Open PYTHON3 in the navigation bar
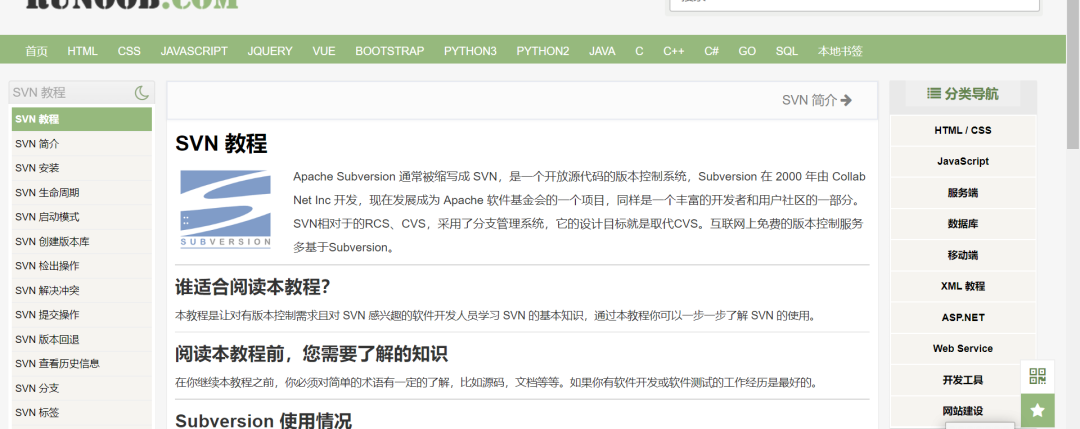Screen dimensions: 1080x429 (470, 51)
